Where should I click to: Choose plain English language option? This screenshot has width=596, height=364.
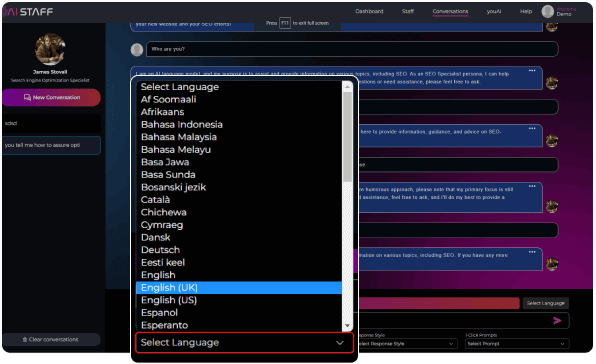[239, 275]
